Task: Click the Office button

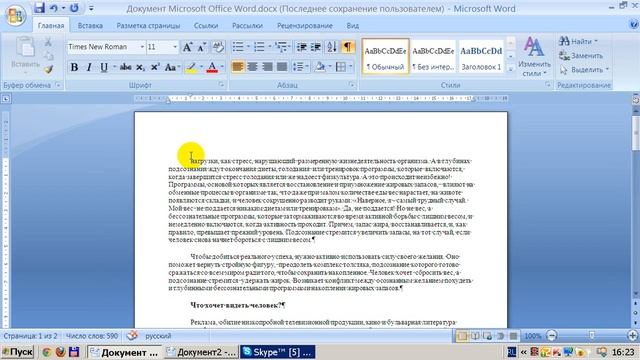Action: (x=16, y=15)
